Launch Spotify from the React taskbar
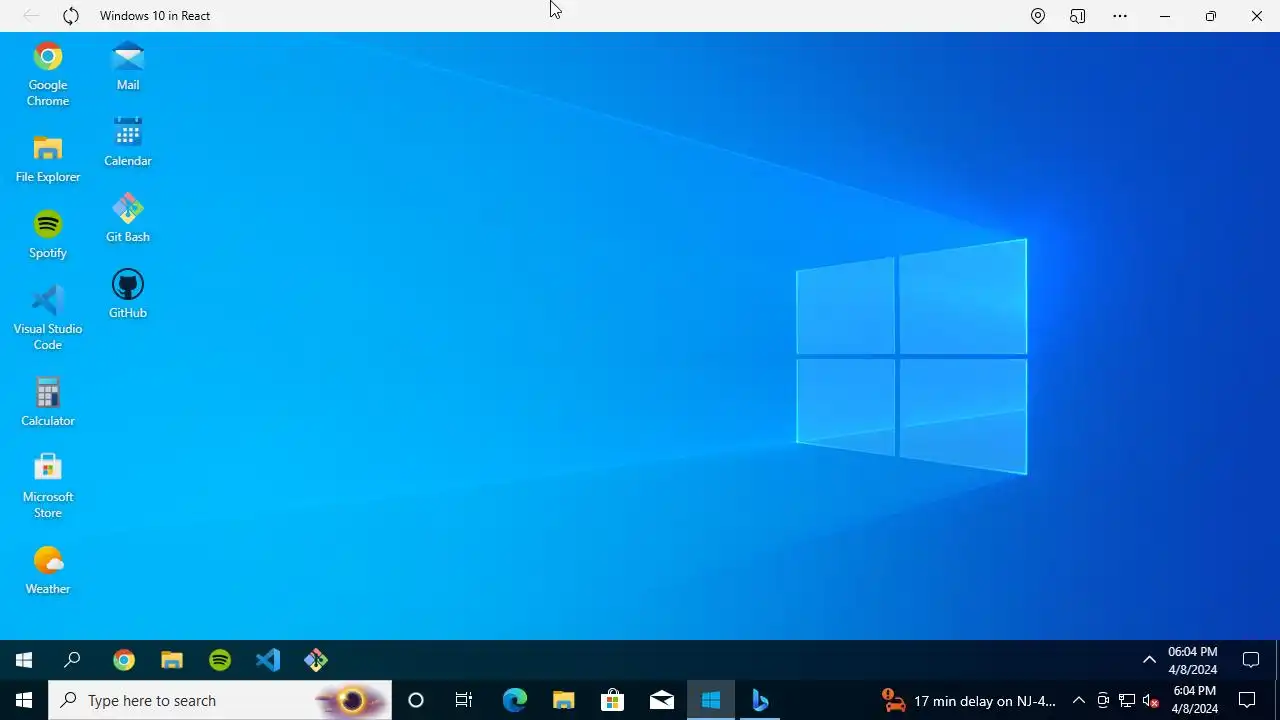Viewport: 1280px width, 720px height. click(220, 660)
